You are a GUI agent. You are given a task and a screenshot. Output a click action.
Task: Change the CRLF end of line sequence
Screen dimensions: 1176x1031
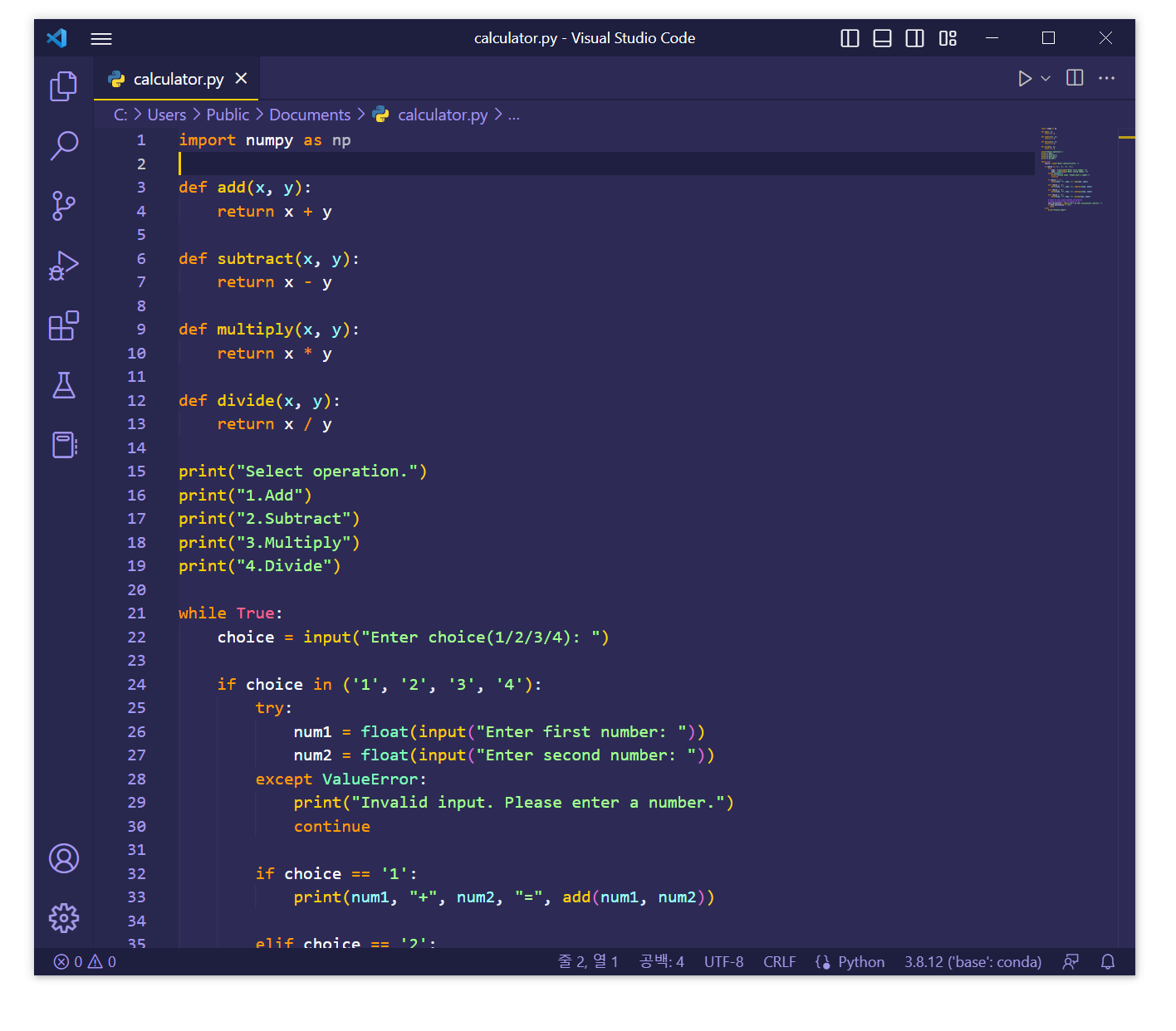(x=779, y=961)
